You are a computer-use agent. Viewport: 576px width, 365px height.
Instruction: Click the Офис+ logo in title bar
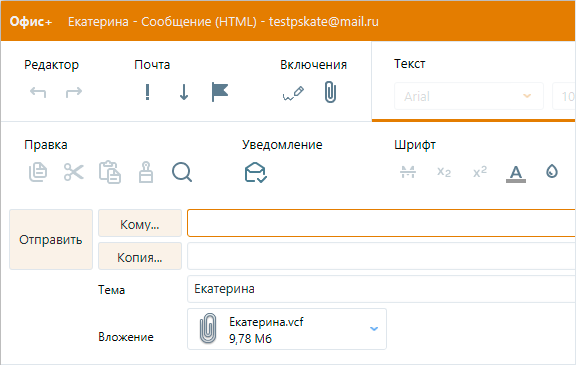(31, 22)
